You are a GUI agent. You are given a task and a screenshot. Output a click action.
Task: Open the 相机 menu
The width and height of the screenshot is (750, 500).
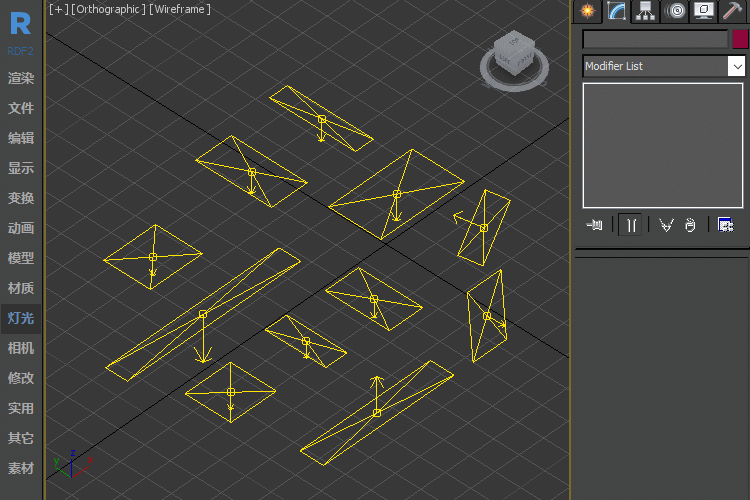tap(21, 348)
